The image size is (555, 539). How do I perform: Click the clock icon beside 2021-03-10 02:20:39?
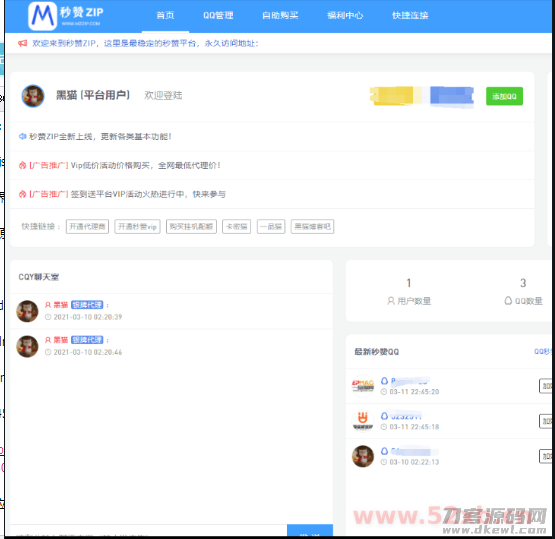[x=48, y=317]
